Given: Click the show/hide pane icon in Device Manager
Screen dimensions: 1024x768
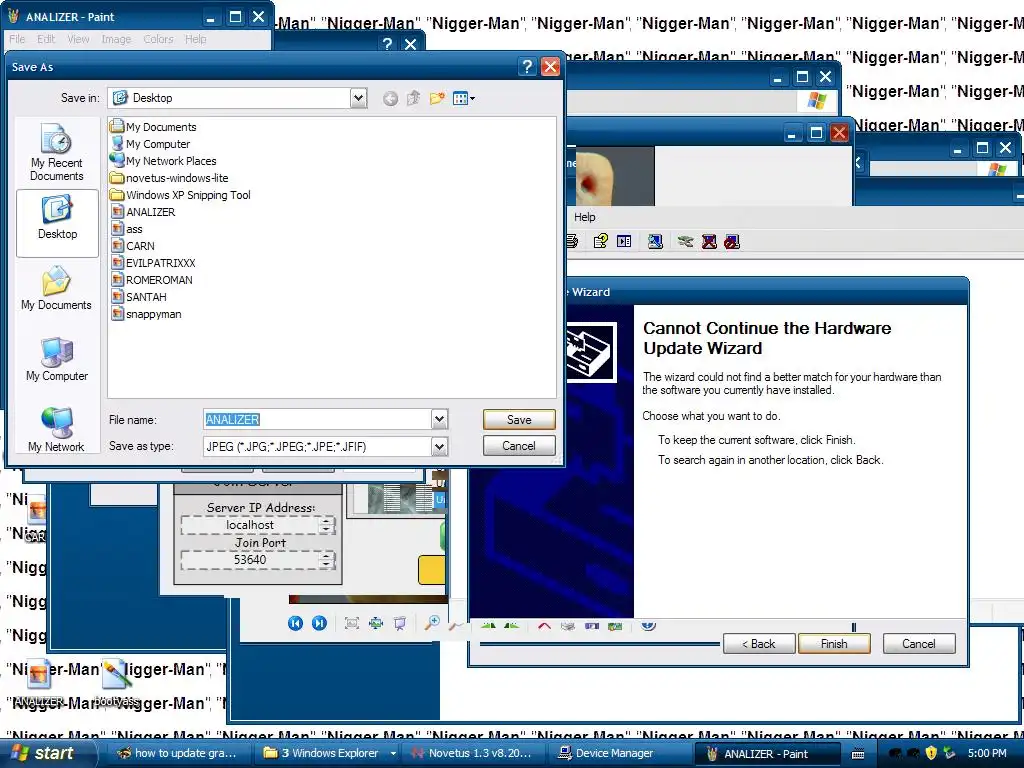Looking at the screenshot, I should point(624,242).
